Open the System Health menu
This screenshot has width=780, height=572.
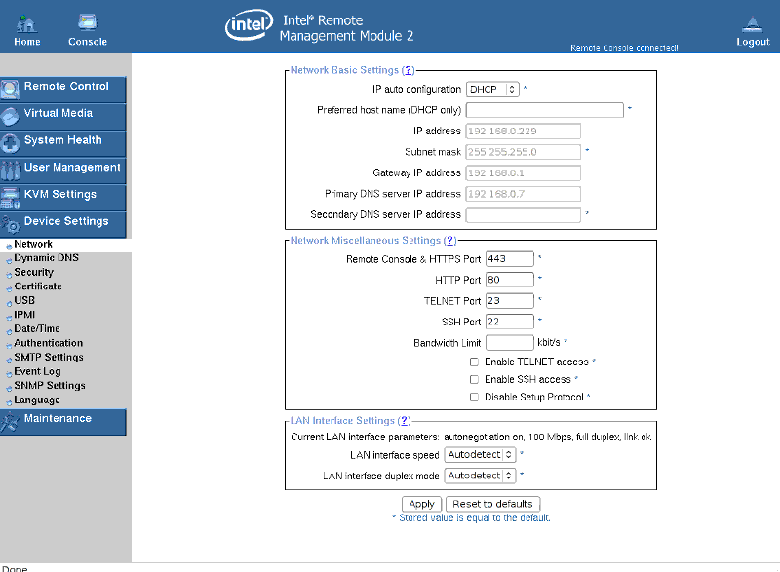click(x=63, y=143)
